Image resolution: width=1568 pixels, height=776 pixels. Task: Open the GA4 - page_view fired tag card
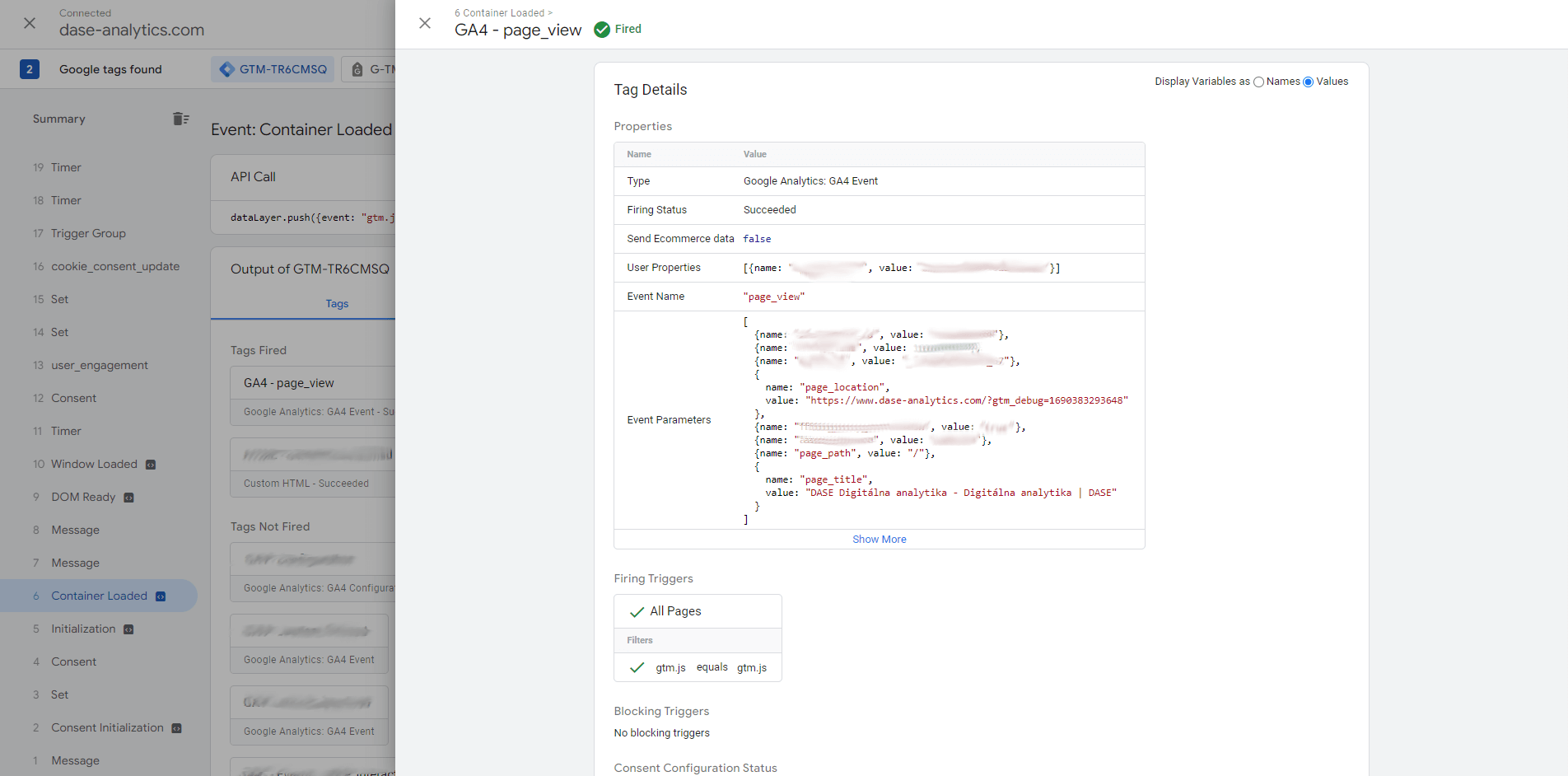coord(313,396)
